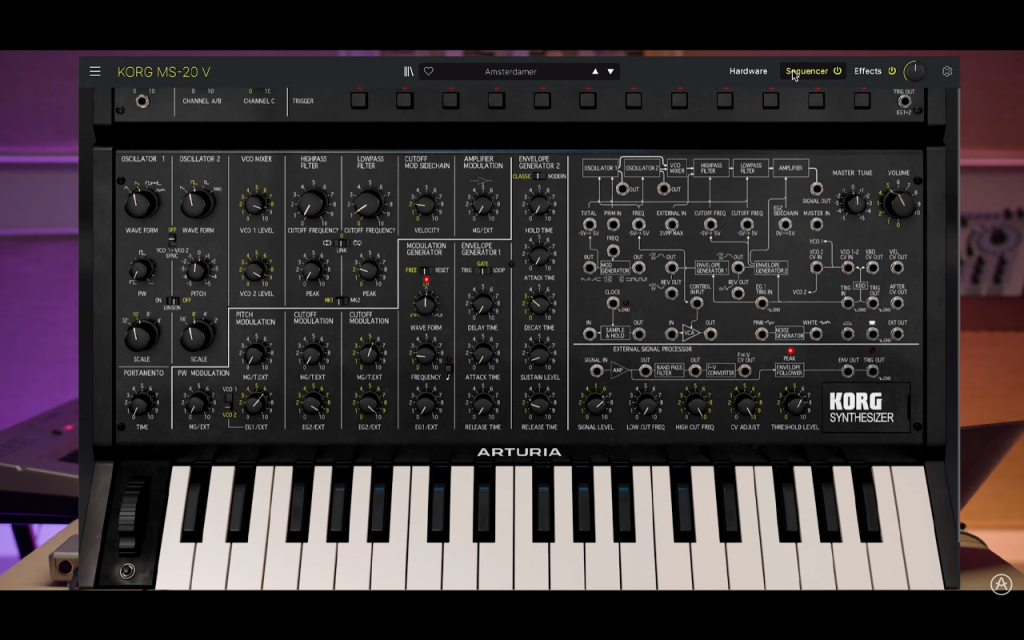1024x640 pixels.
Task: Click the Threshold Level knob
Action: pyautogui.click(x=794, y=404)
